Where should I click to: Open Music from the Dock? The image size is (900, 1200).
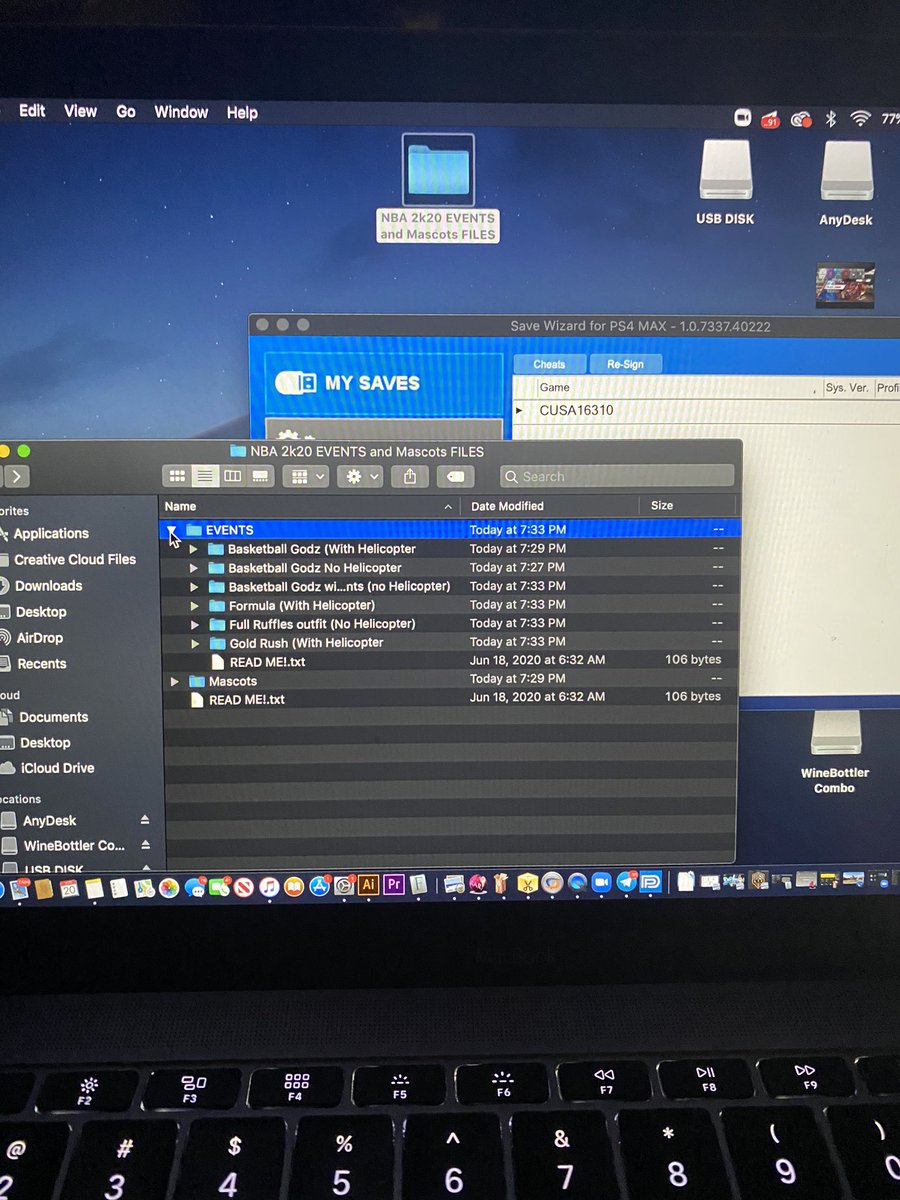(x=269, y=887)
